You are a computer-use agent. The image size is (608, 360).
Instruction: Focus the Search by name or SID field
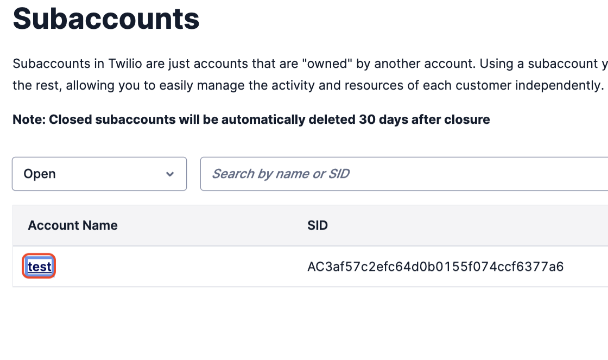point(404,174)
